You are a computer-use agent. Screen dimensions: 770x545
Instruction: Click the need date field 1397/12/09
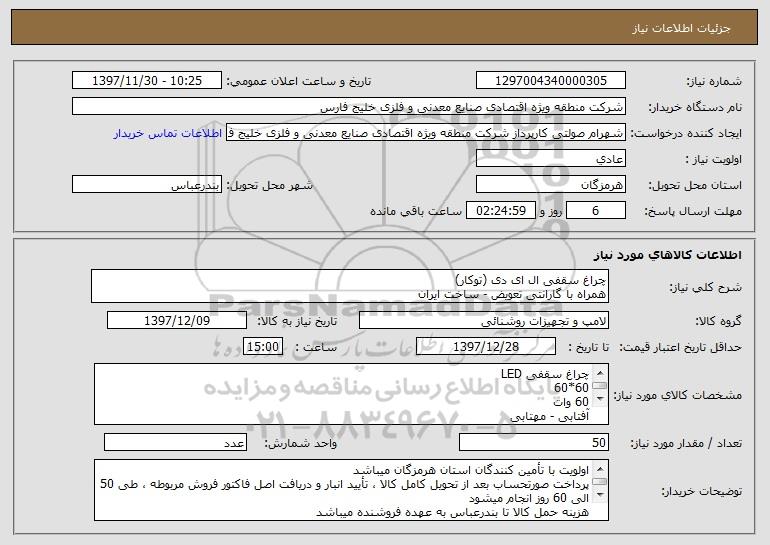click(177, 321)
